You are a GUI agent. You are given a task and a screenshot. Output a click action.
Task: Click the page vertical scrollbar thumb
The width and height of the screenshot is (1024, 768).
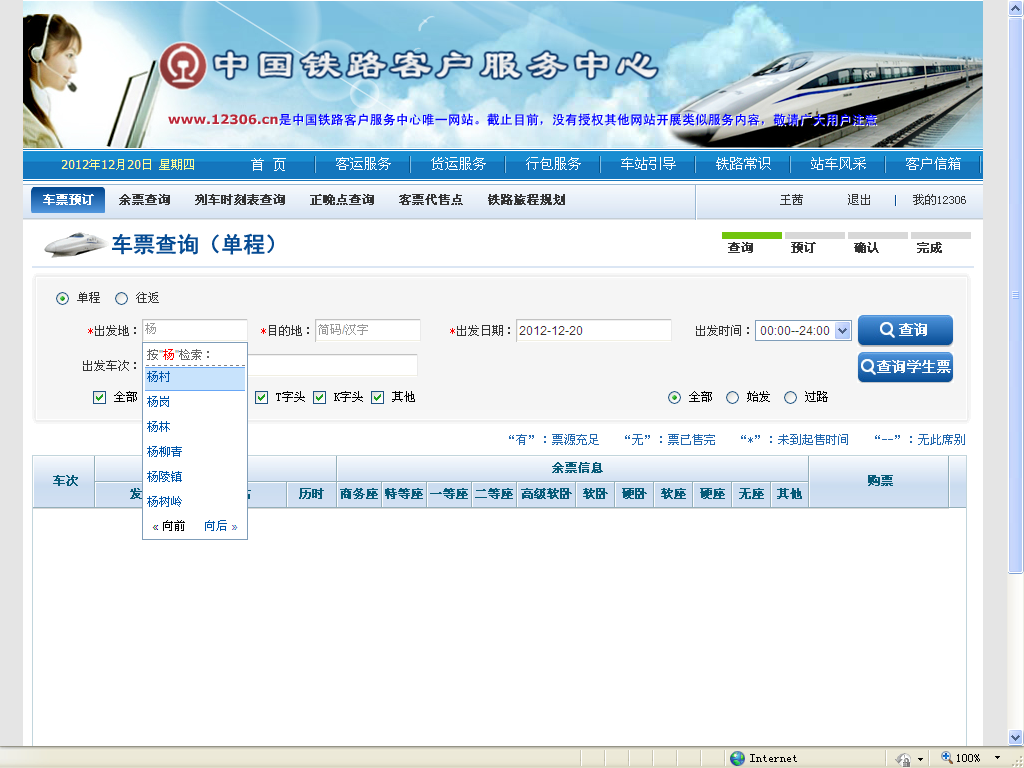[x=1016, y=296]
